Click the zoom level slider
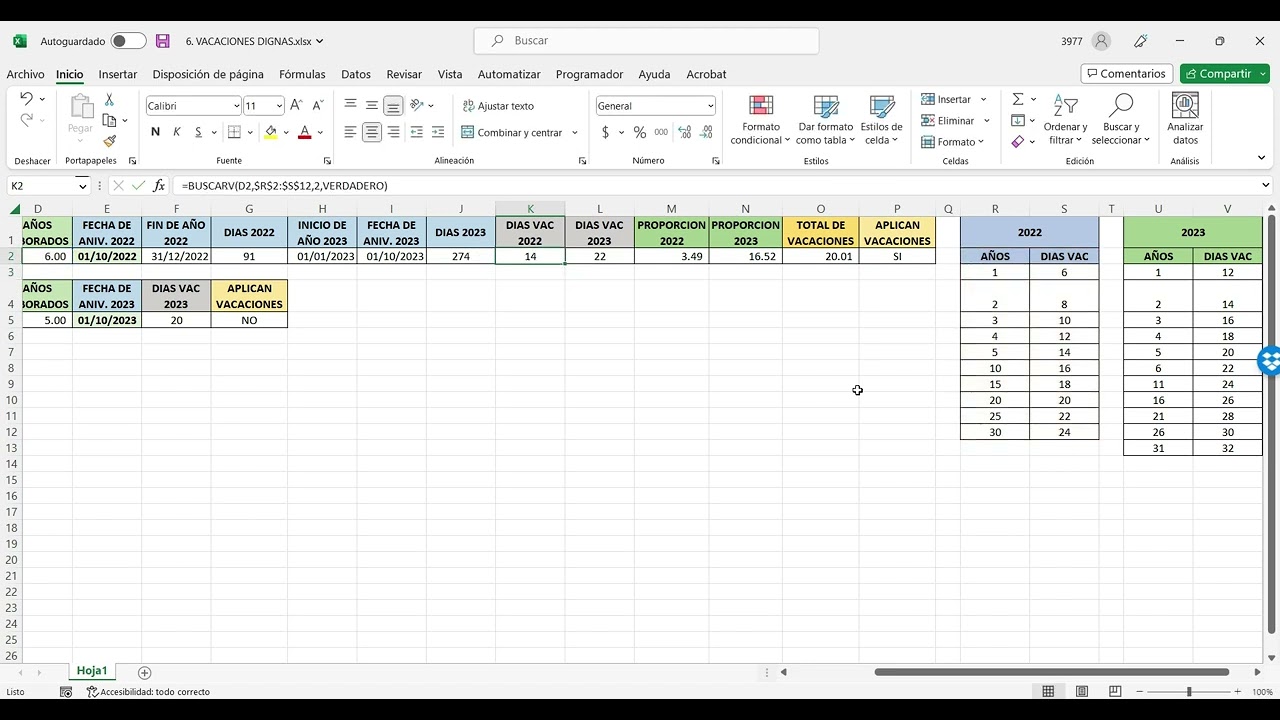This screenshot has width=1280, height=720. coord(1189,692)
